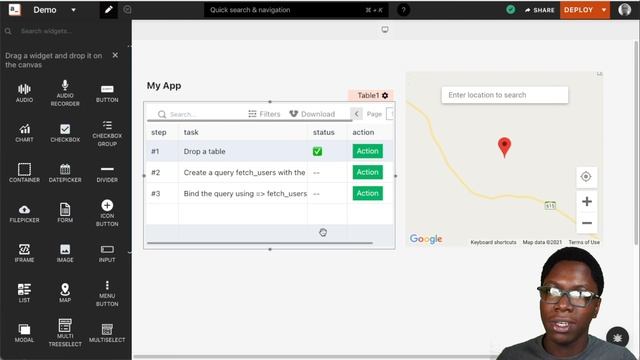Zoom in on the map
The width and height of the screenshot is (640, 360).
(587, 201)
